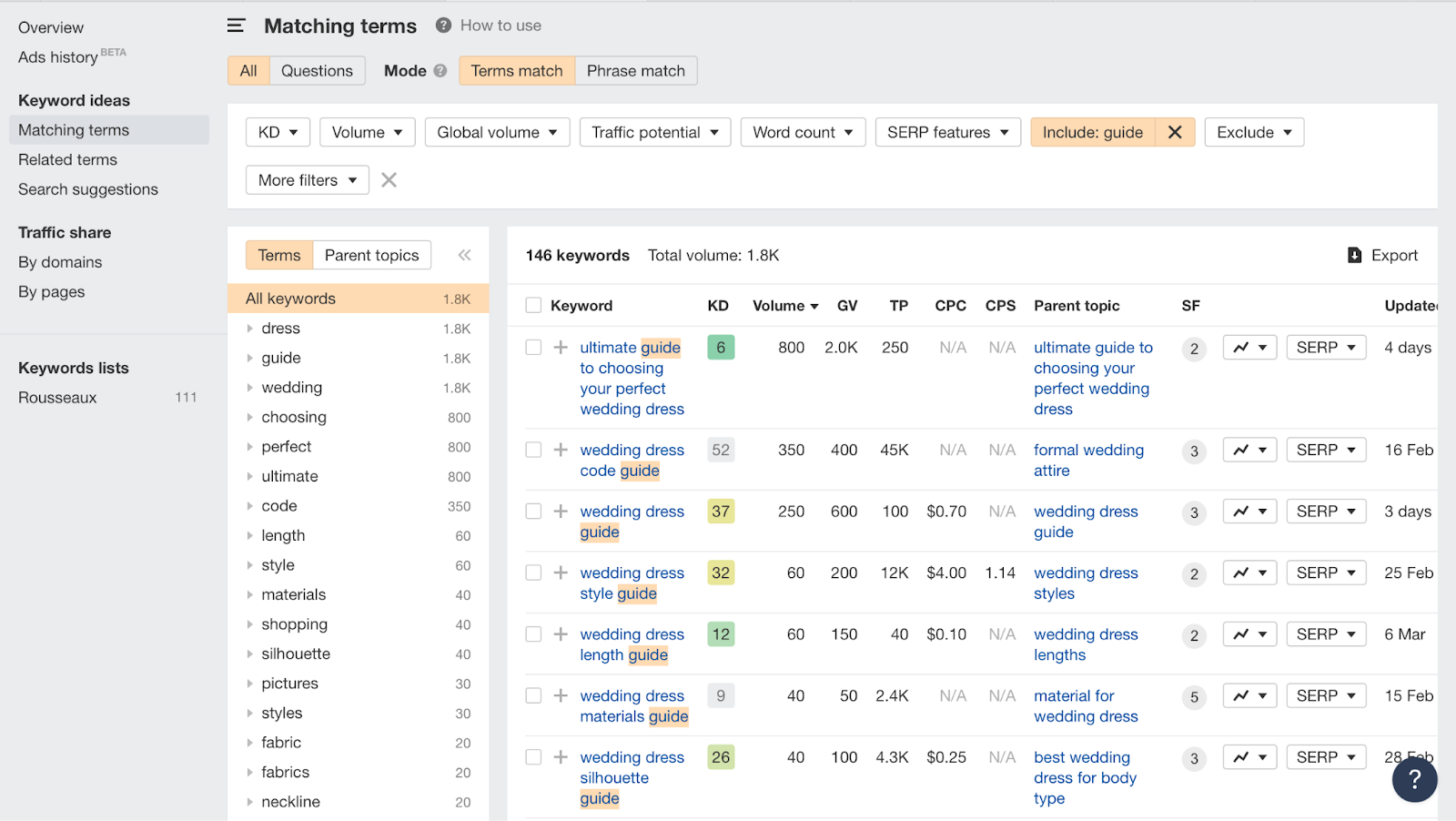Click the Export download icon
This screenshot has width=1456, height=821.
pos(1354,256)
